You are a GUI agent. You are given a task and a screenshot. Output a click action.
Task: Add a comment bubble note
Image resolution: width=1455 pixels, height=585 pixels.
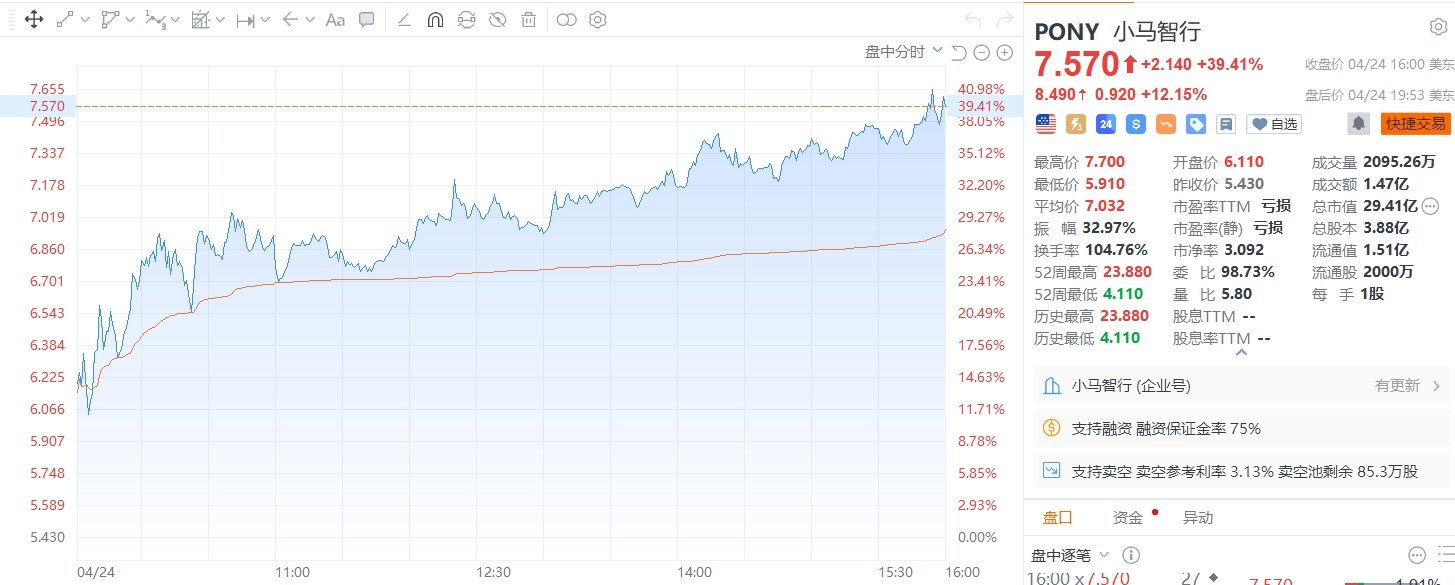tap(367, 19)
